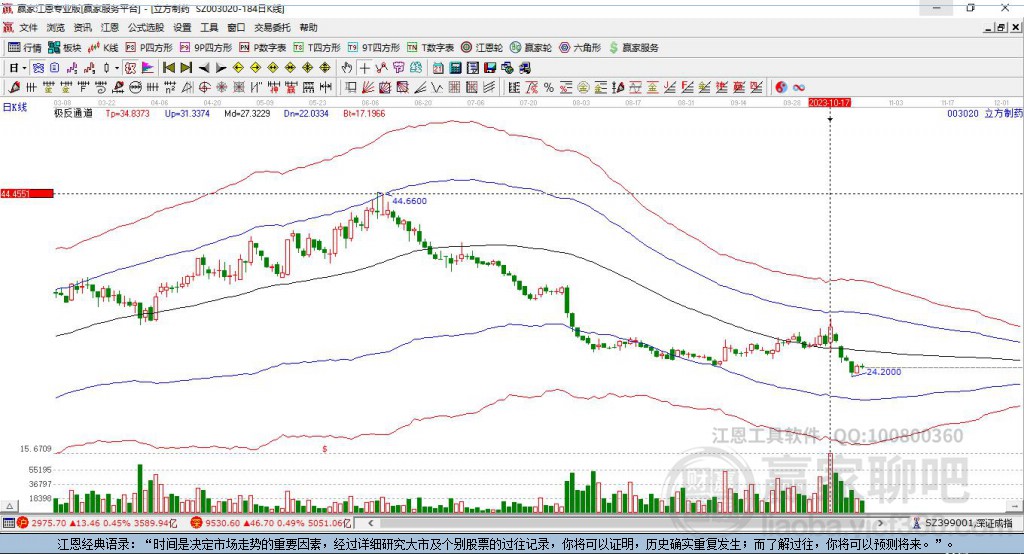This screenshot has height=554, width=1024.
Task: Move chart left using the black left arrow
Action: [204, 68]
